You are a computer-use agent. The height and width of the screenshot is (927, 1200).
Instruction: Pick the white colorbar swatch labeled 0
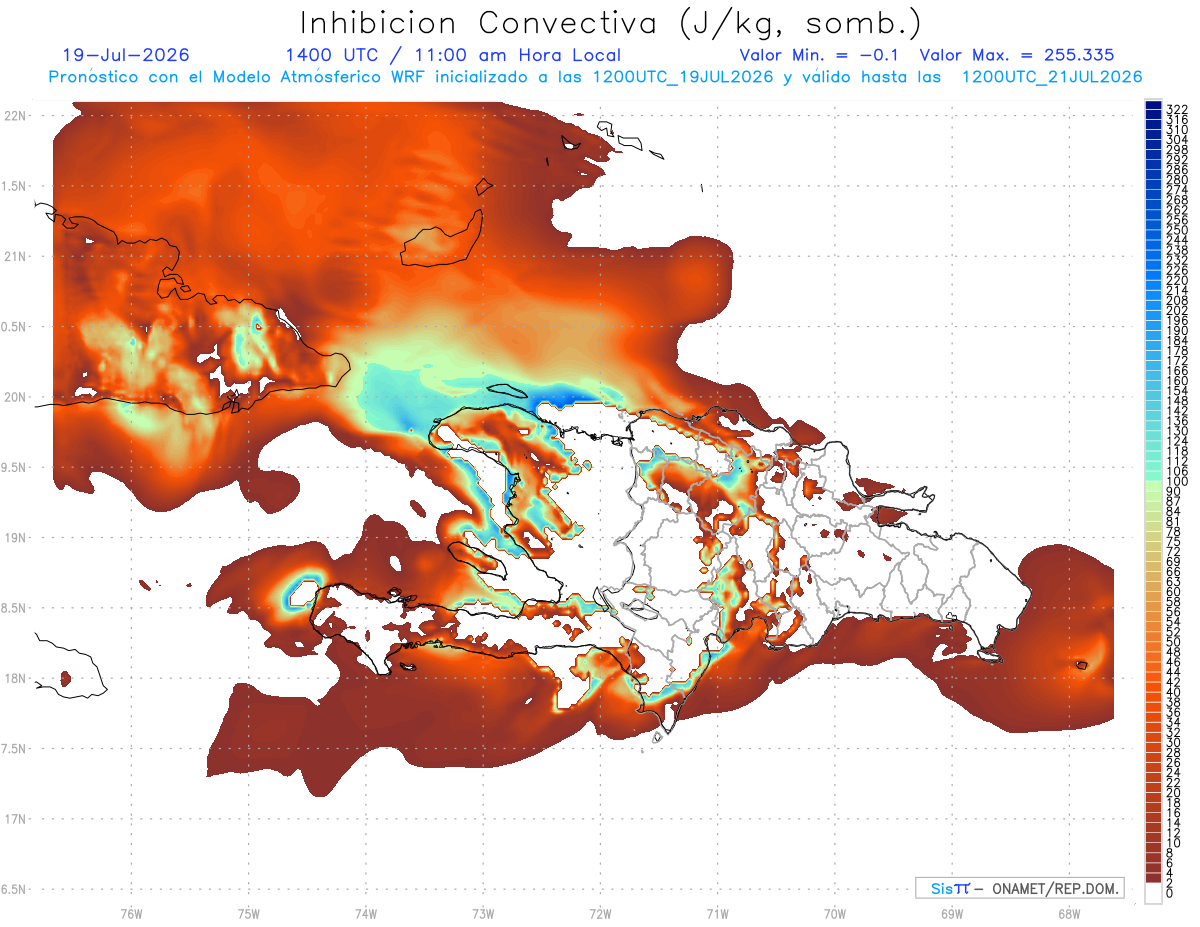[x=1153, y=894]
